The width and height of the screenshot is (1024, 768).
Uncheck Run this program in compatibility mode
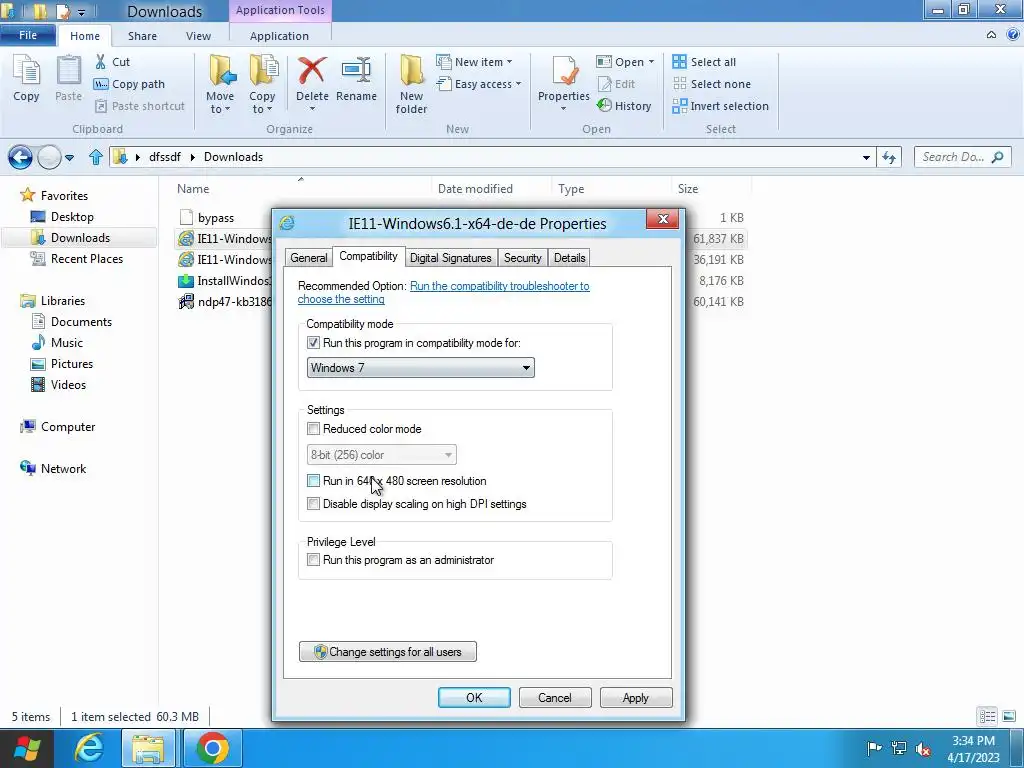pyautogui.click(x=313, y=343)
